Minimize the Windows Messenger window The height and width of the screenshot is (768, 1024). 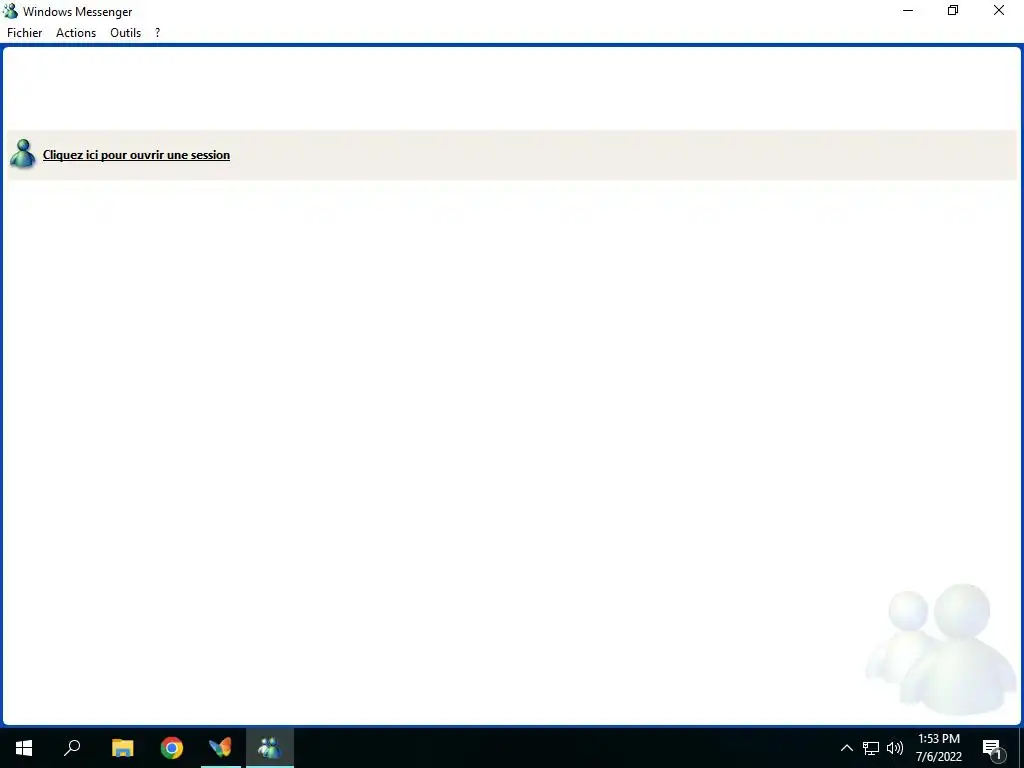click(908, 11)
